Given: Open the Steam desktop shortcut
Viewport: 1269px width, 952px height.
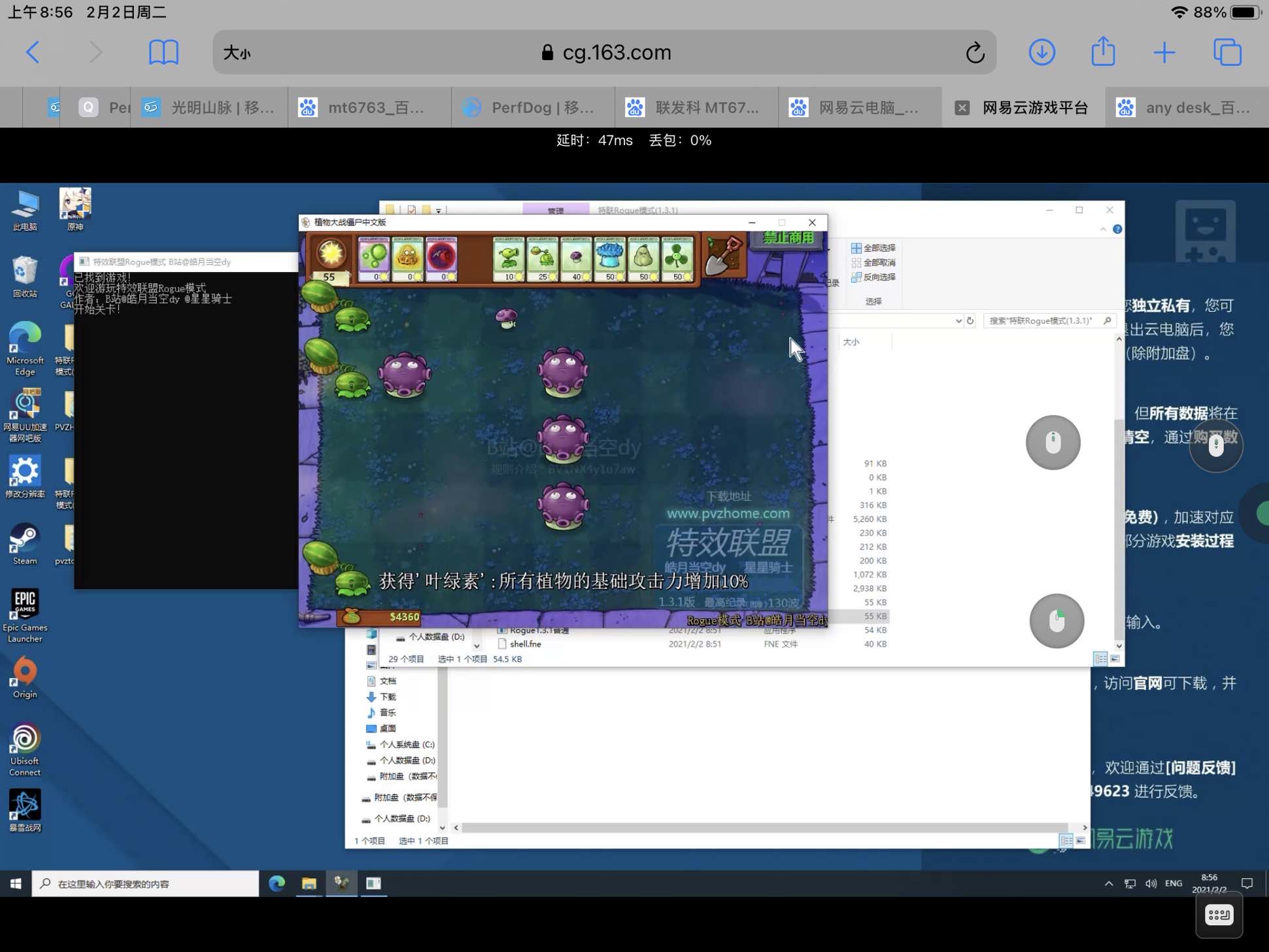Looking at the screenshot, I should 25,545.
